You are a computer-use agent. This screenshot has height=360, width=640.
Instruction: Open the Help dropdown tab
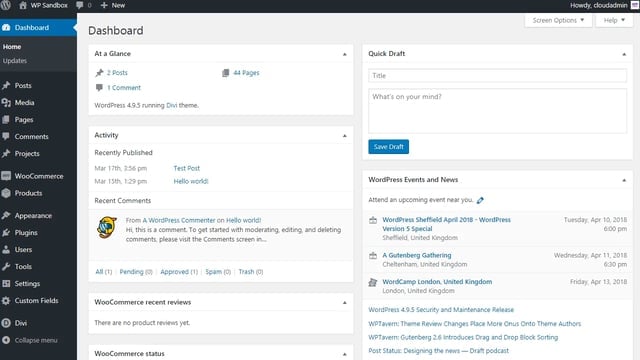point(614,20)
